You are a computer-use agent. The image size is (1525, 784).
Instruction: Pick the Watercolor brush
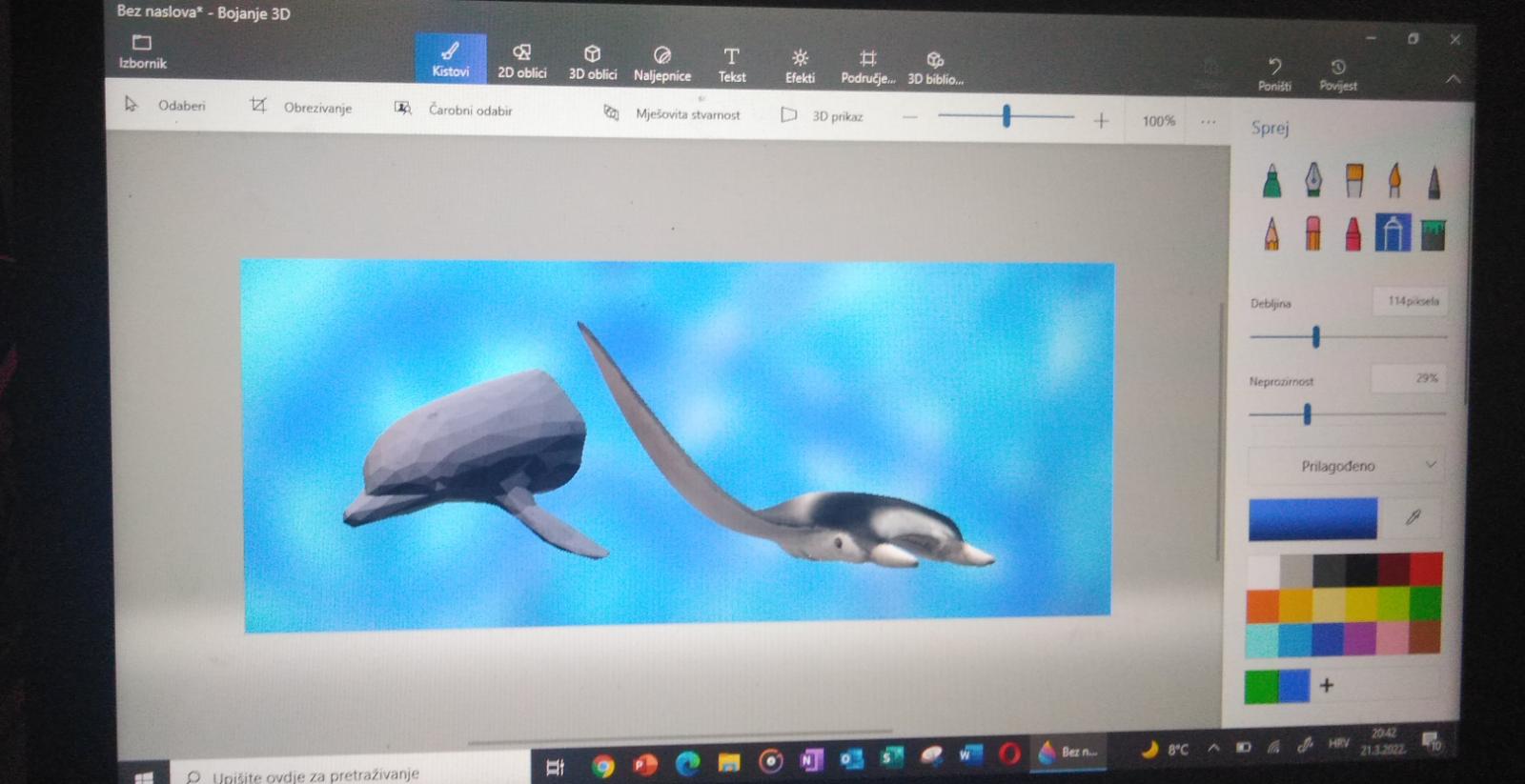(1394, 180)
